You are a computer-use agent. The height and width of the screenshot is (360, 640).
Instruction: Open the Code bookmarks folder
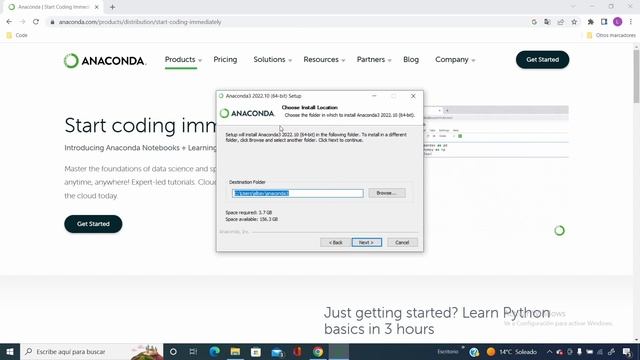(x=17, y=36)
